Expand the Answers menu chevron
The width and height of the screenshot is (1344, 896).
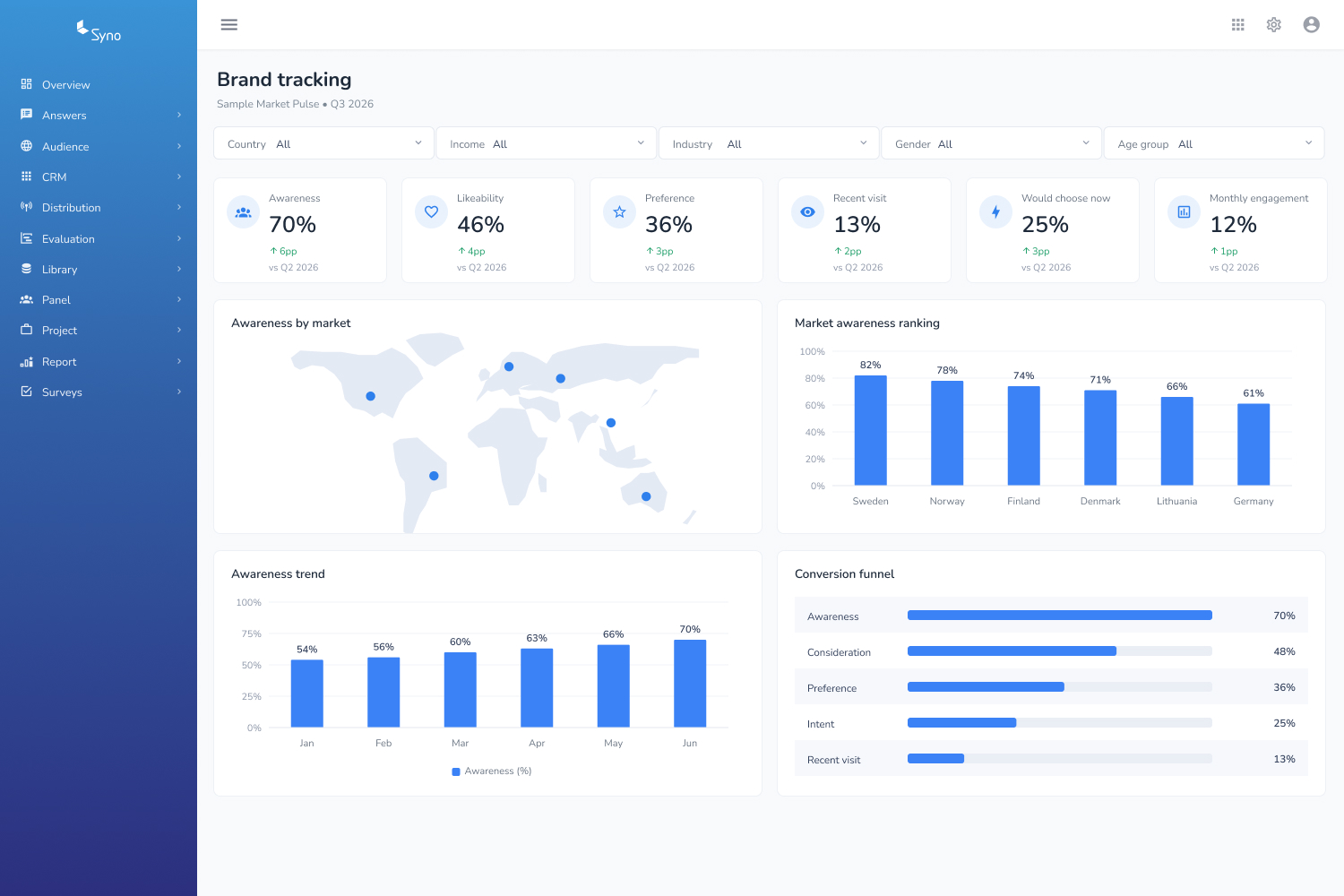click(179, 115)
